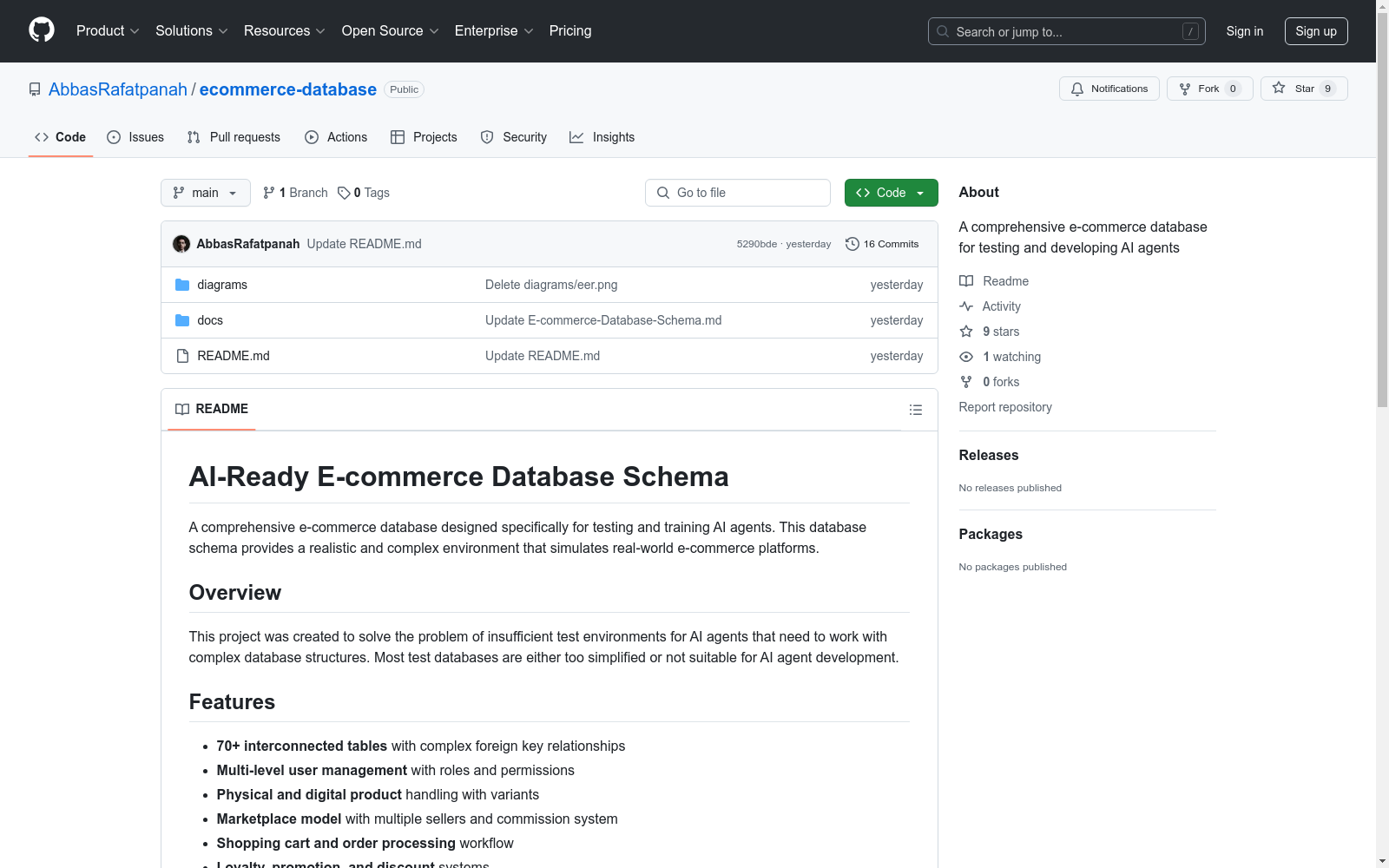Open commit message Delete diagrams/eer.png

point(551,285)
